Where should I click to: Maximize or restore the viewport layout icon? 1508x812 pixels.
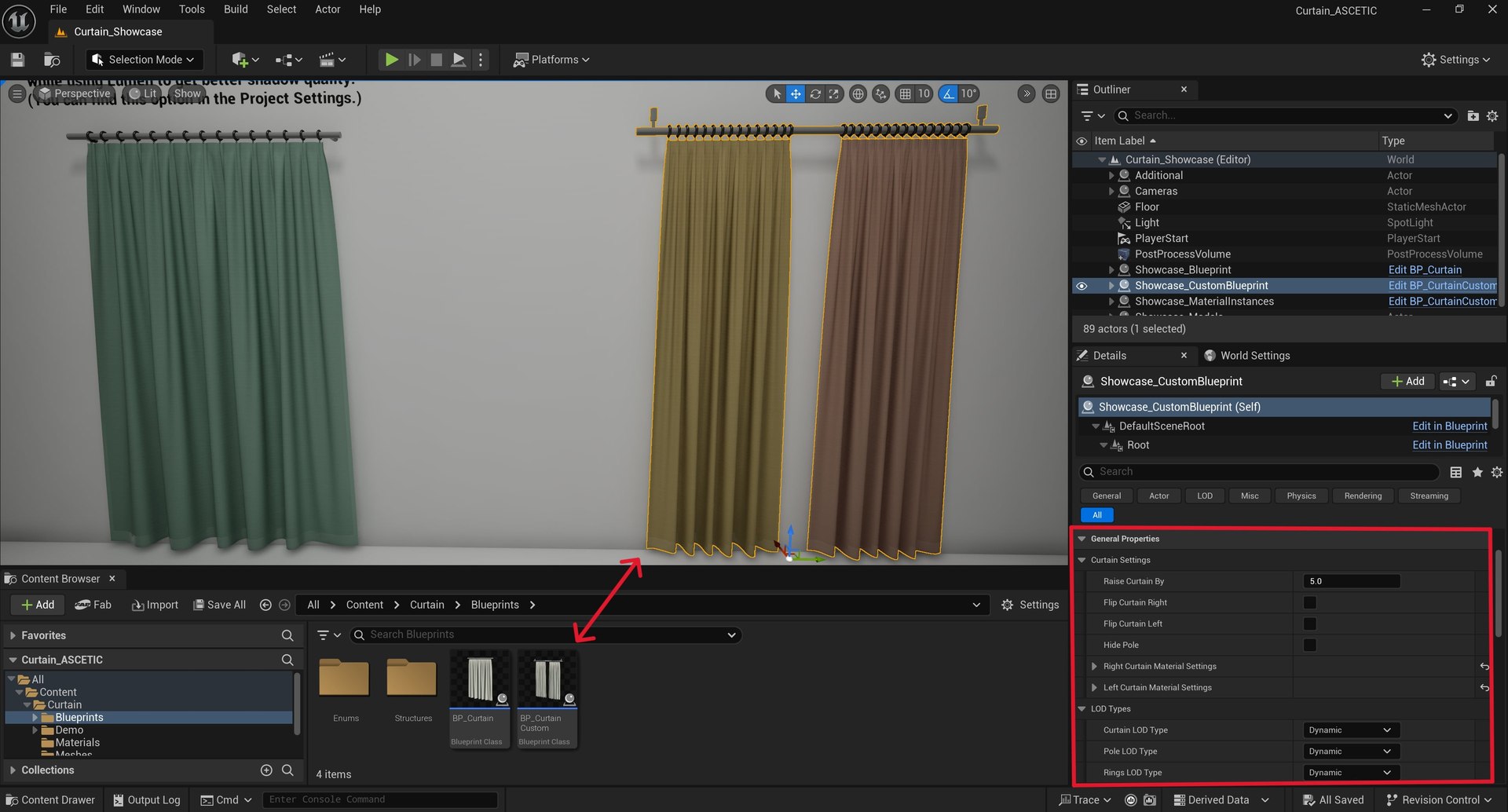[1051, 93]
